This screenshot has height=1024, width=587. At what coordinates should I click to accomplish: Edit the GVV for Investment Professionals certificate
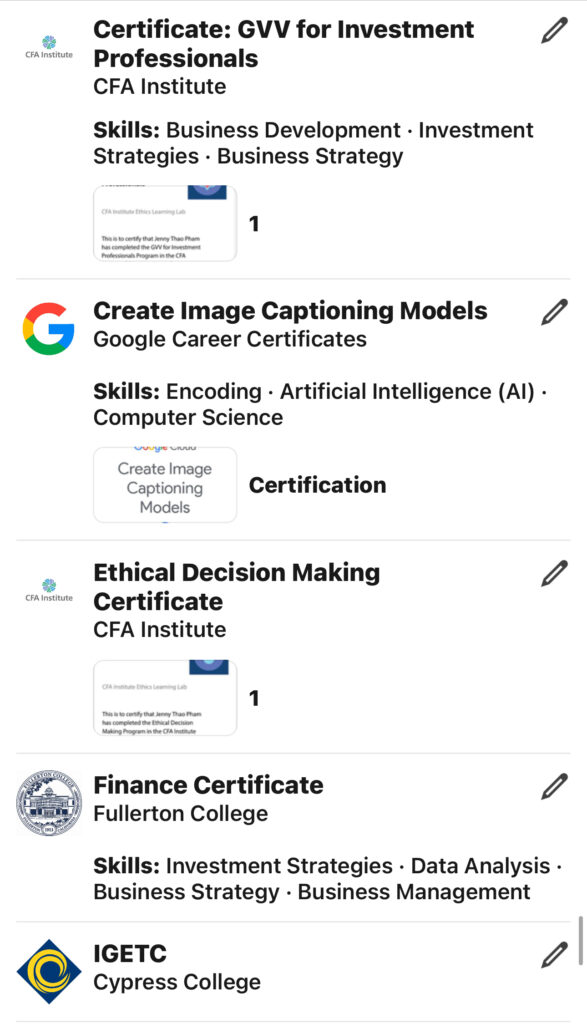point(554,31)
